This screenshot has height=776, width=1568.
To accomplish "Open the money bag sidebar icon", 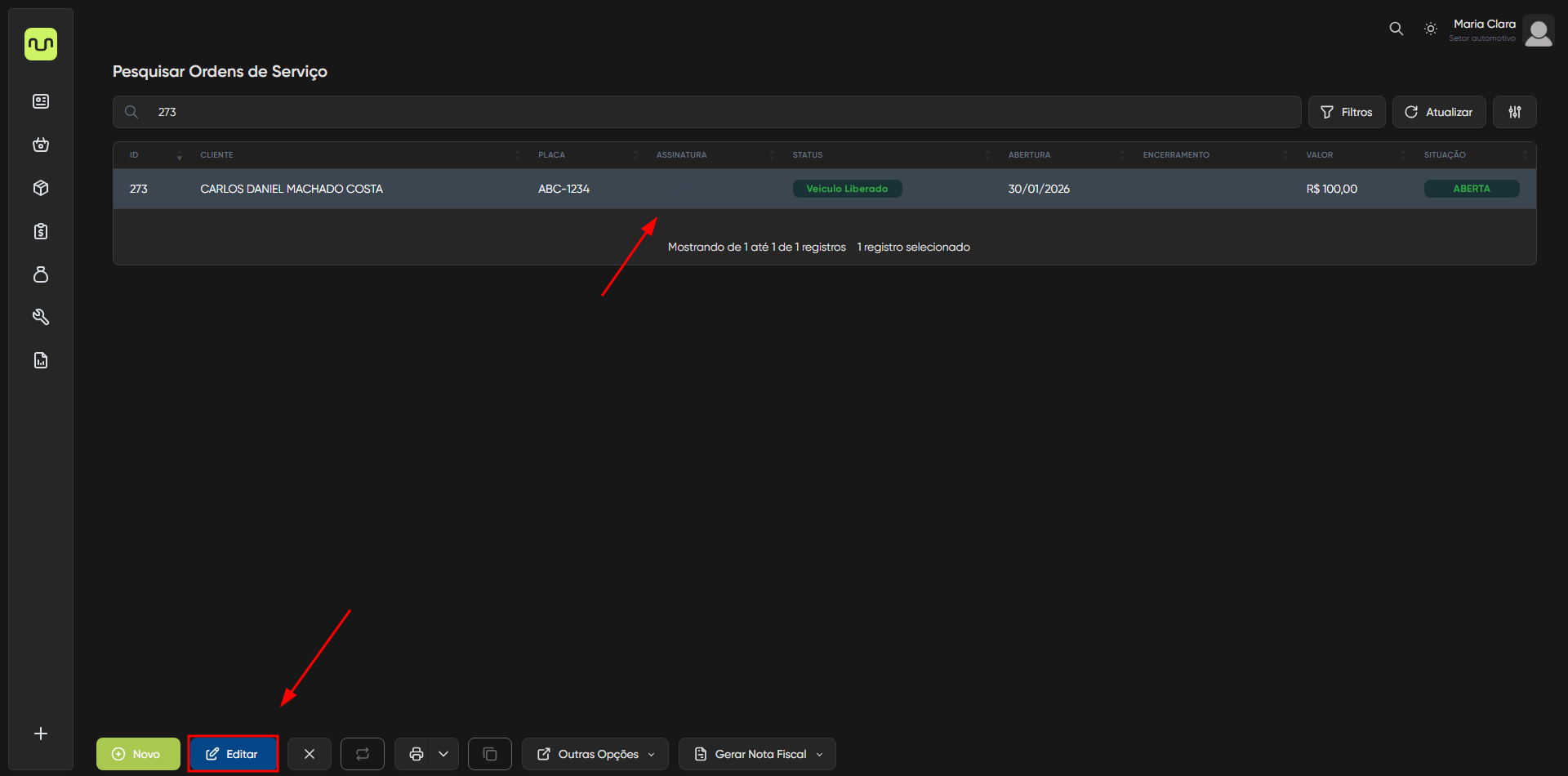I will 41,274.
